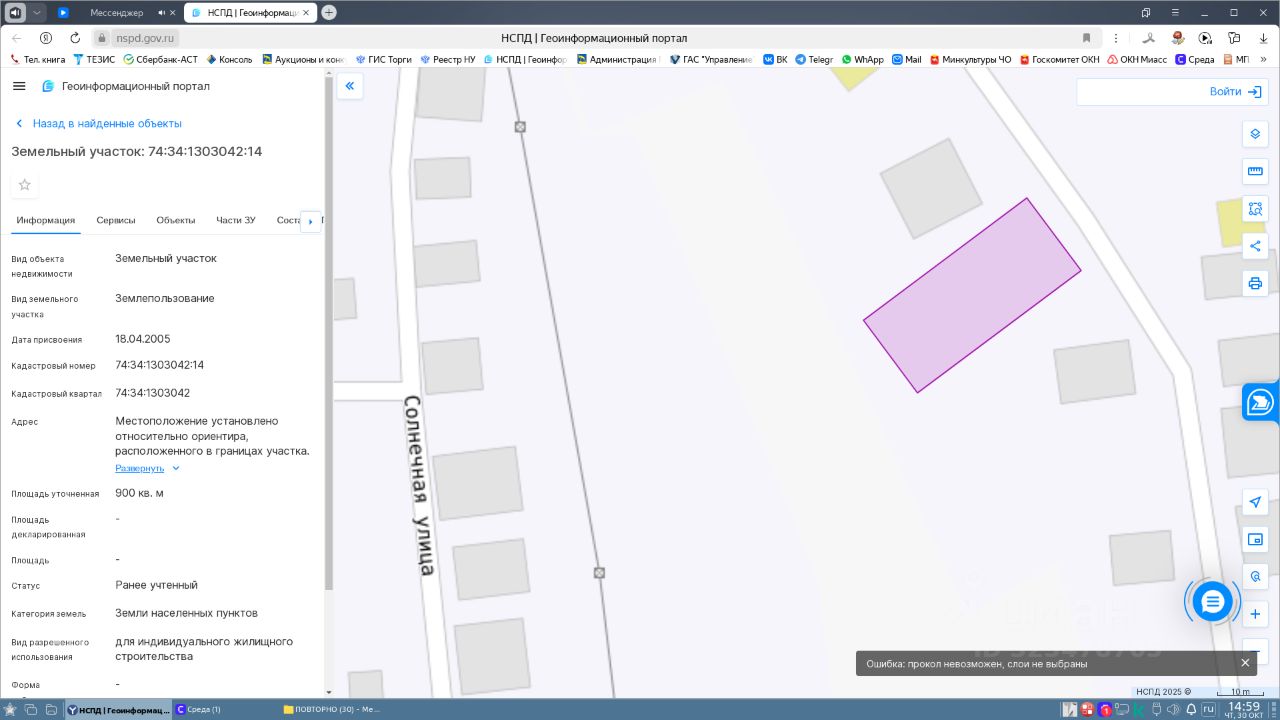Select the ruler measurement tool
The height and width of the screenshot is (720, 1280).
pos(1255,171)
